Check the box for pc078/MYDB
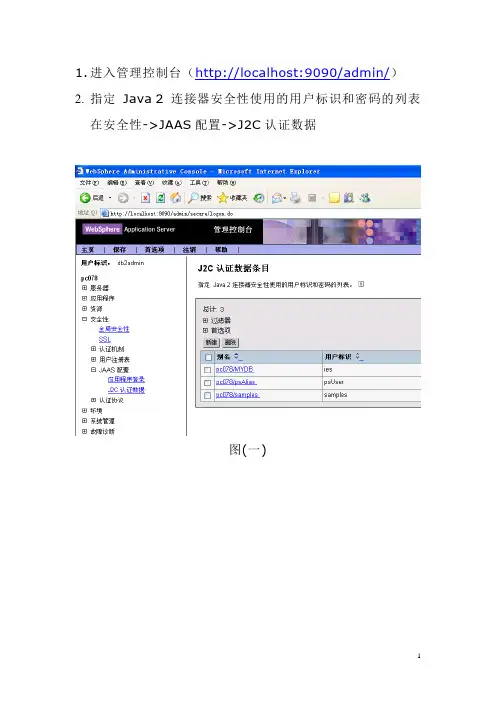496x702 pixels. 207,370
